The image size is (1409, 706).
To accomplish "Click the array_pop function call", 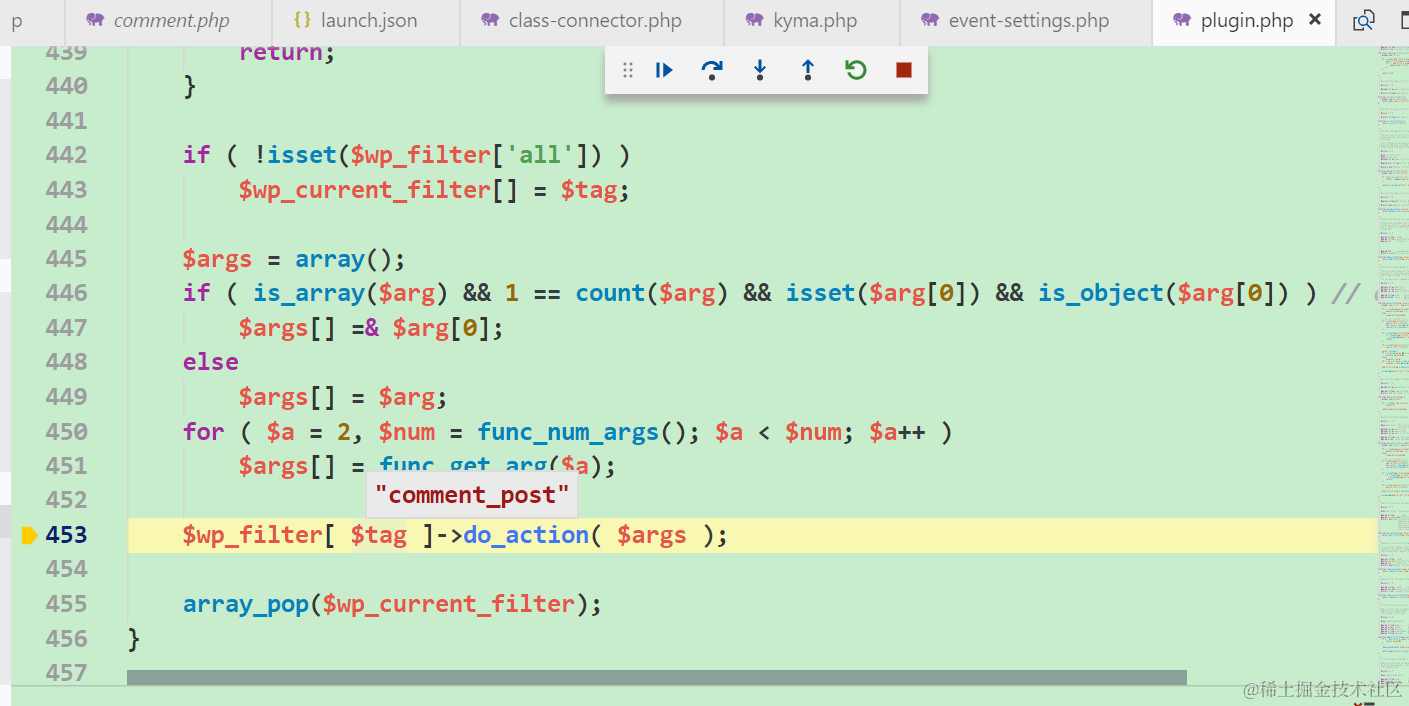I will [246, 604].
